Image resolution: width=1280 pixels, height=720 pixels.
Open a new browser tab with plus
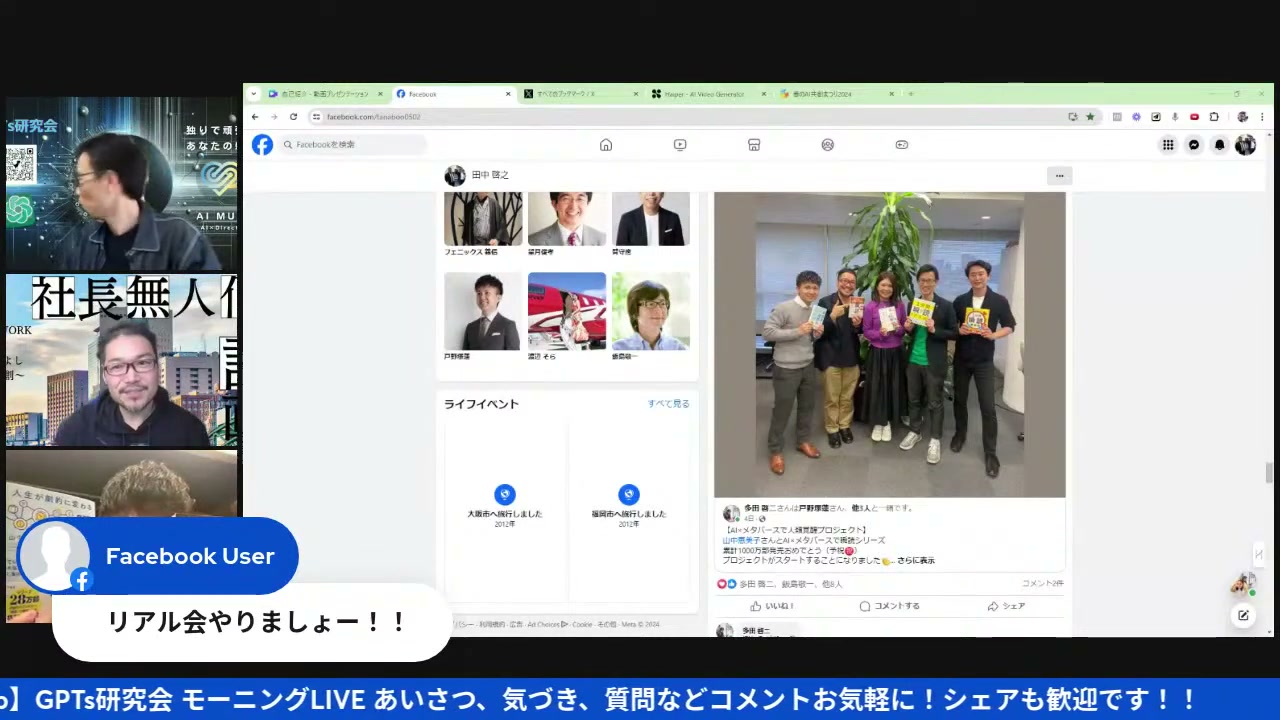pyautogui.click(x=910, y=94)
